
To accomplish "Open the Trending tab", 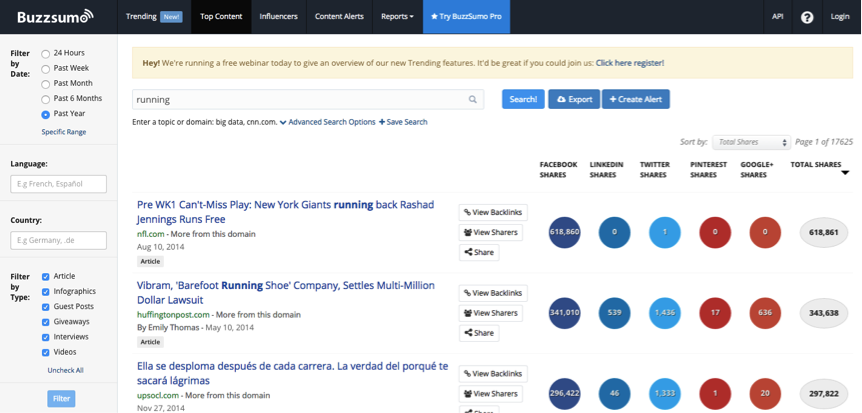I will tap(153, 16).
